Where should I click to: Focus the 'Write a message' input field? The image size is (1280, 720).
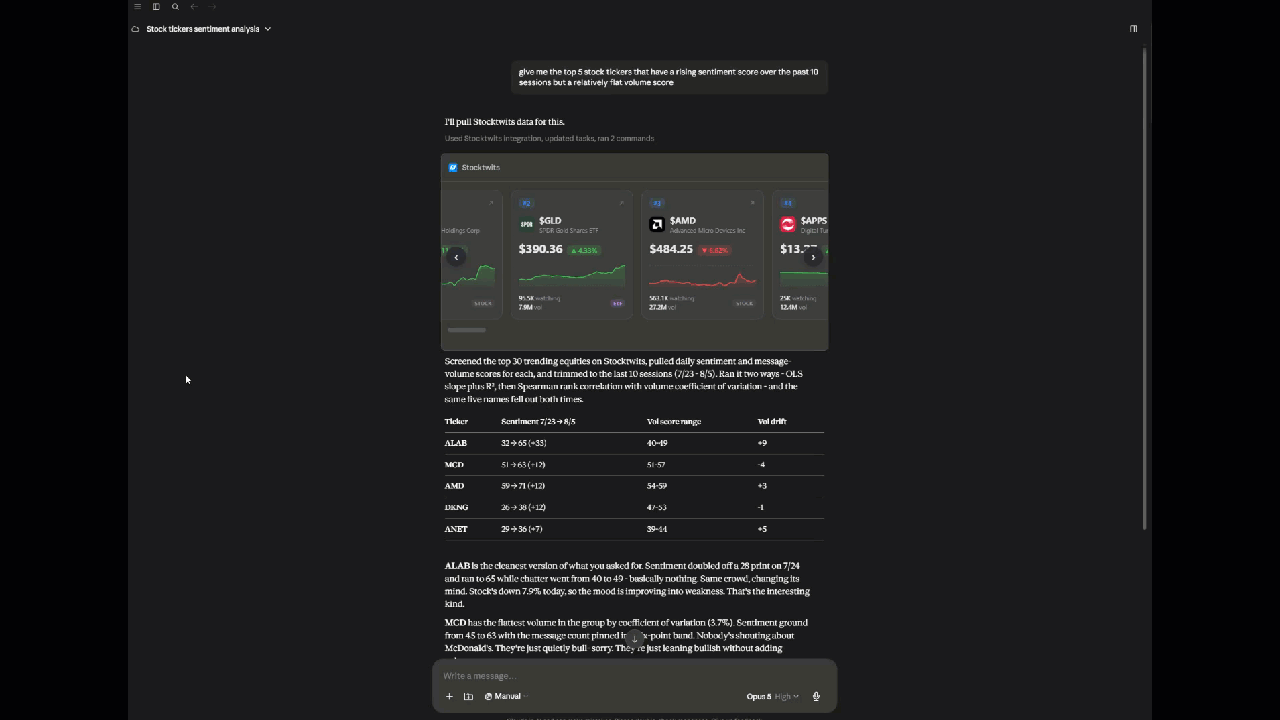coord(634,675)
